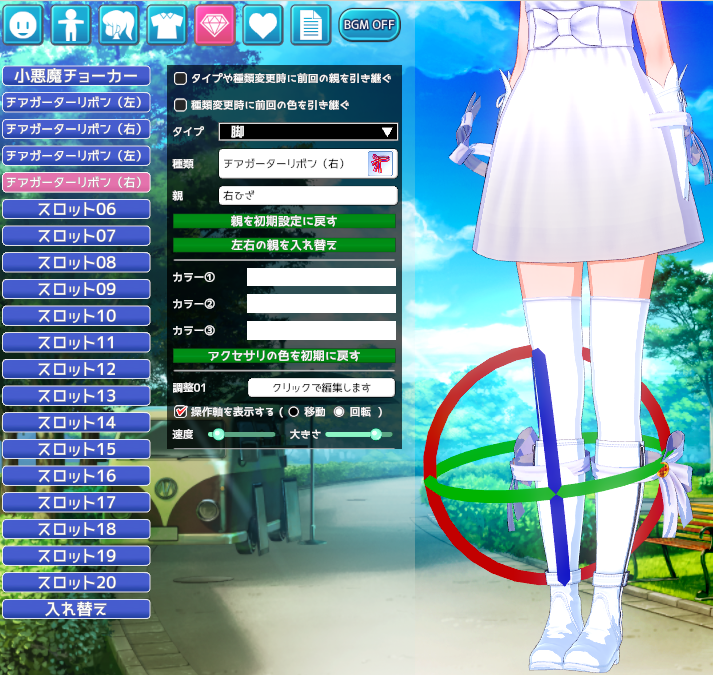The image size is (713, 675).
Task: Turn off music with BGM OFF button
Action: tap(369, 24)
